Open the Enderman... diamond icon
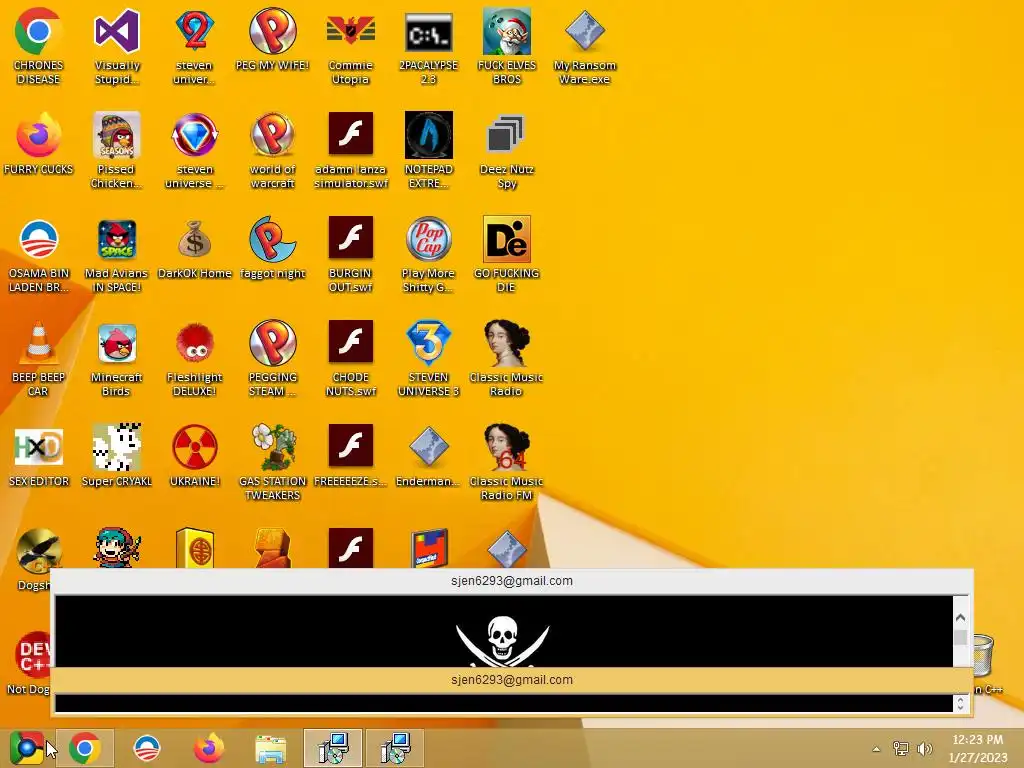The image size is (1024, 768). [428, 447]
